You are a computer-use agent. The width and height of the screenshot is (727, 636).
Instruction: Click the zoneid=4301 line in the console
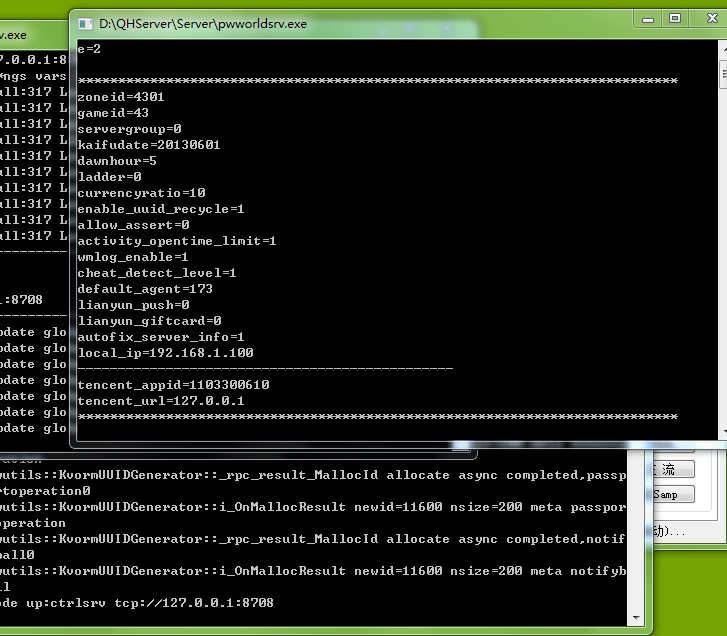click(121, 97)
